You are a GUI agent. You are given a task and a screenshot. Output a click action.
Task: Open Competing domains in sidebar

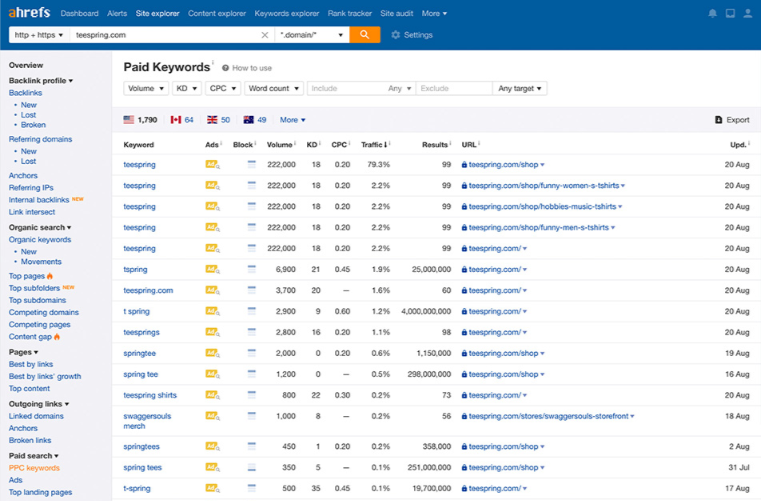point(44,312)
